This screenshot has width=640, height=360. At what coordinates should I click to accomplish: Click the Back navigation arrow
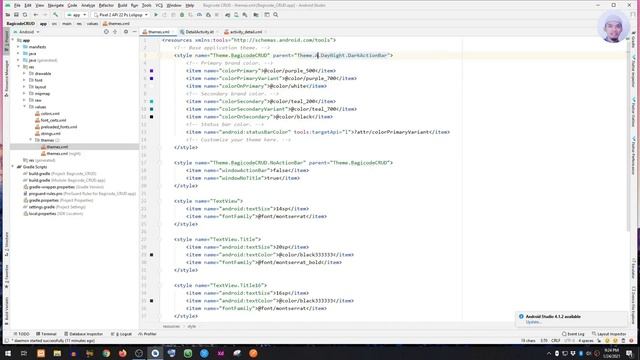pyautogui.click(x=36, y=15)
